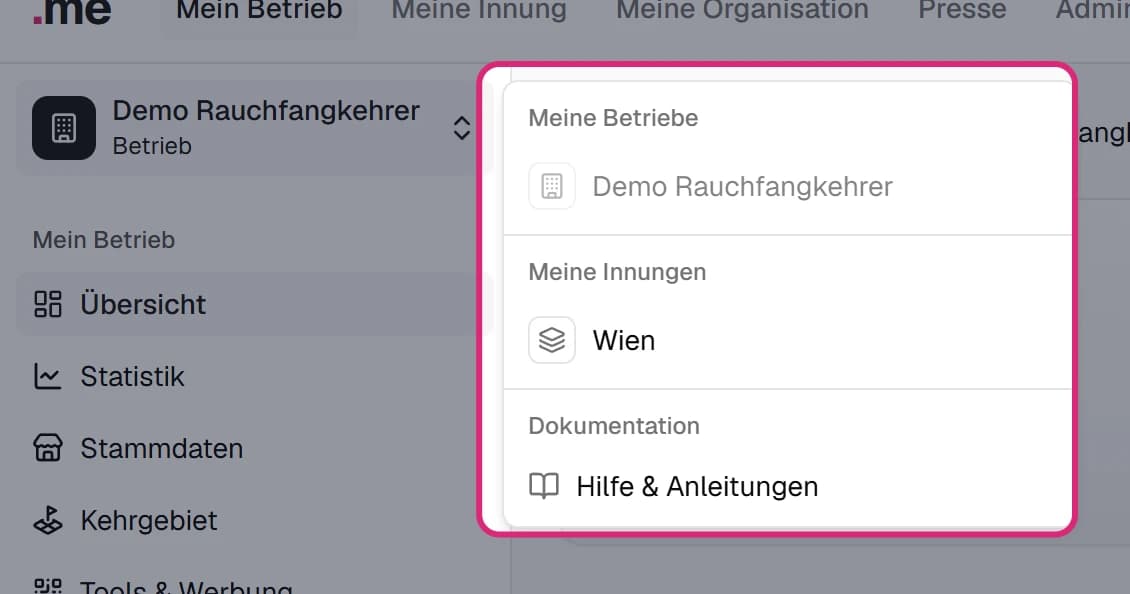Click the book icon beside Hilfe & Anleitungen
Screen dimensions: 1130x594
point(544,487)
